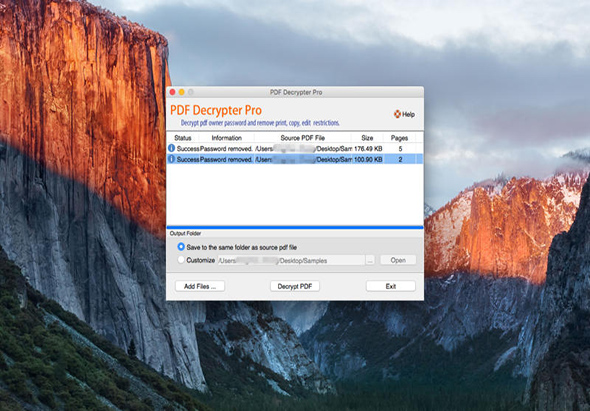The image size is (590, 411).
Task: Start decryption with the Decrypt PDF button
Action: point(295,286)
